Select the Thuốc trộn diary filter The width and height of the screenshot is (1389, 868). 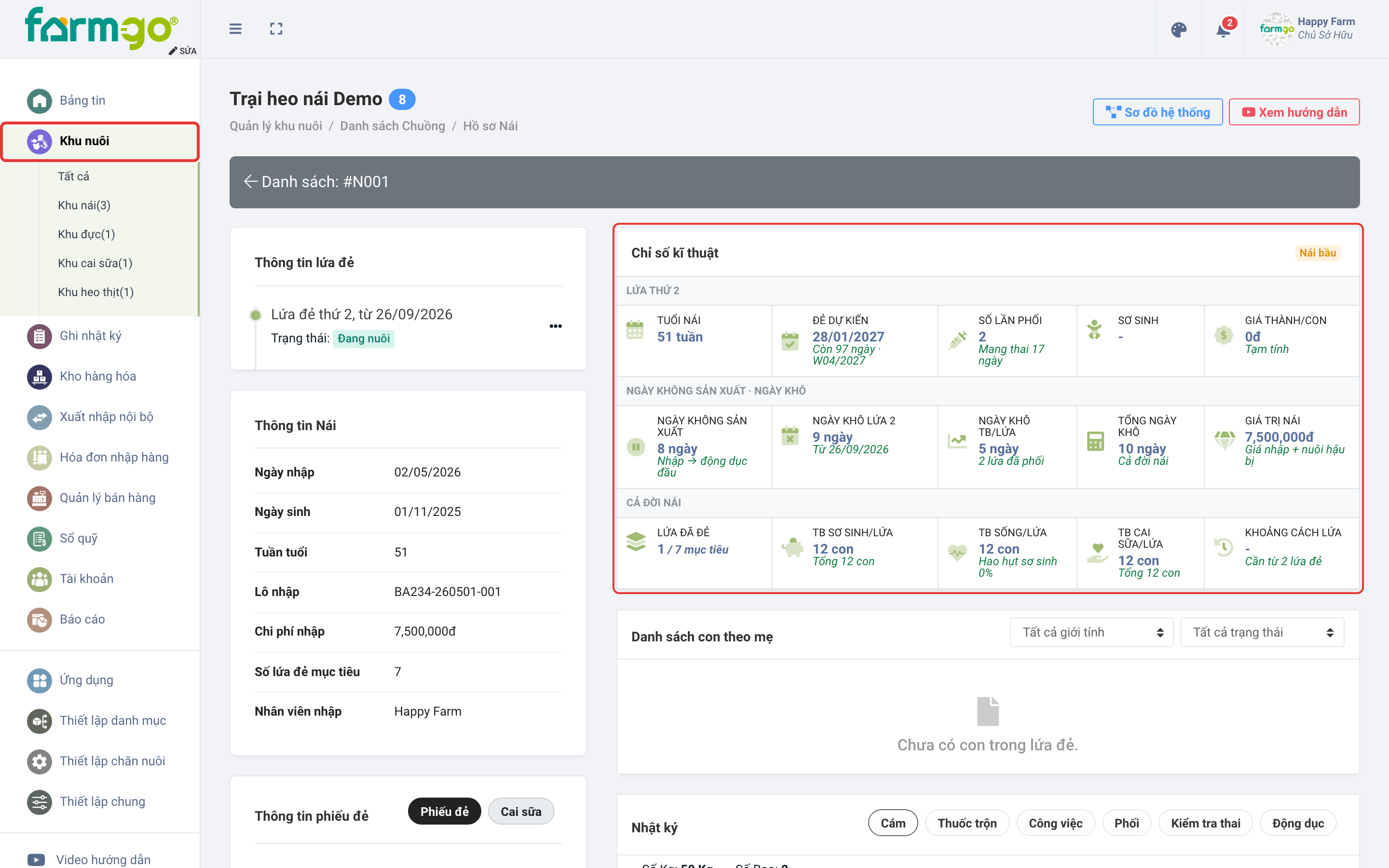967,823
